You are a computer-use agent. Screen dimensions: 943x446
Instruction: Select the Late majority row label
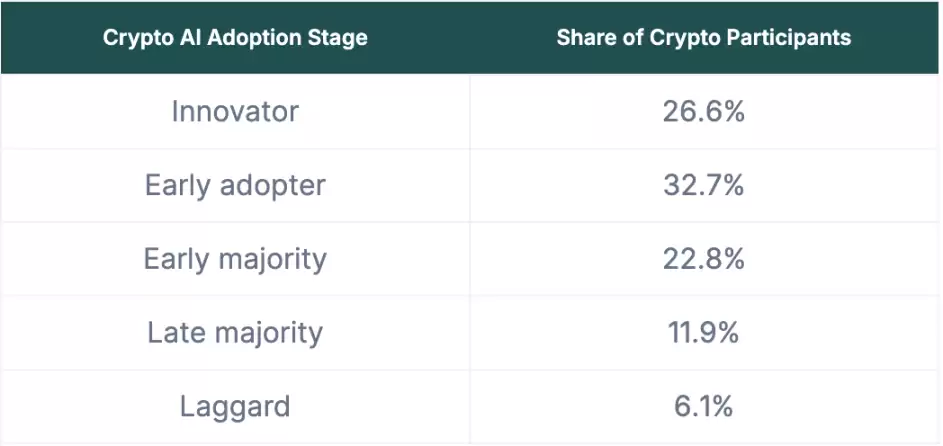[x=235, y=333]
